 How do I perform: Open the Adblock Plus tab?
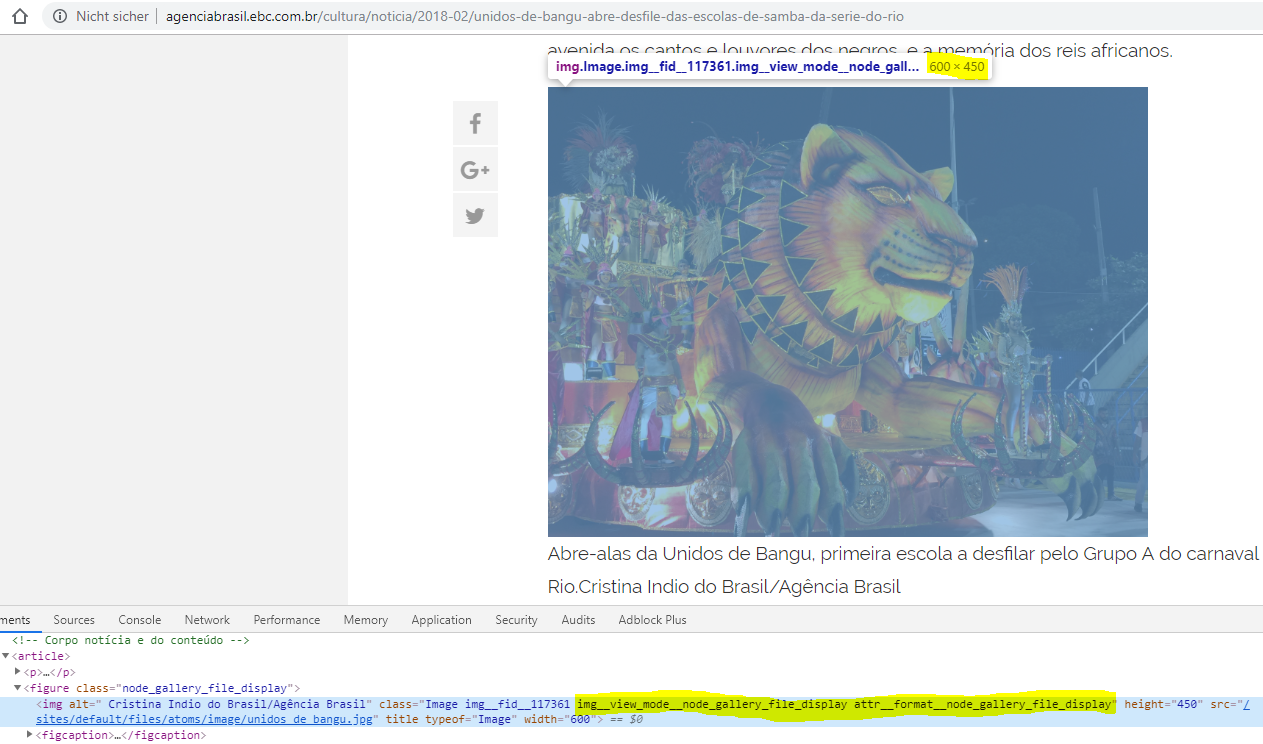pos(652,620)
